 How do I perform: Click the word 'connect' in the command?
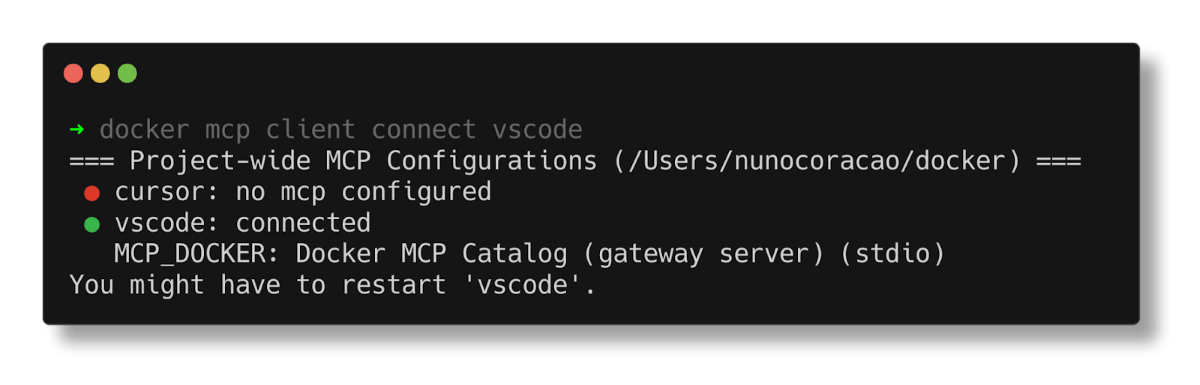(x=424, y=130)
